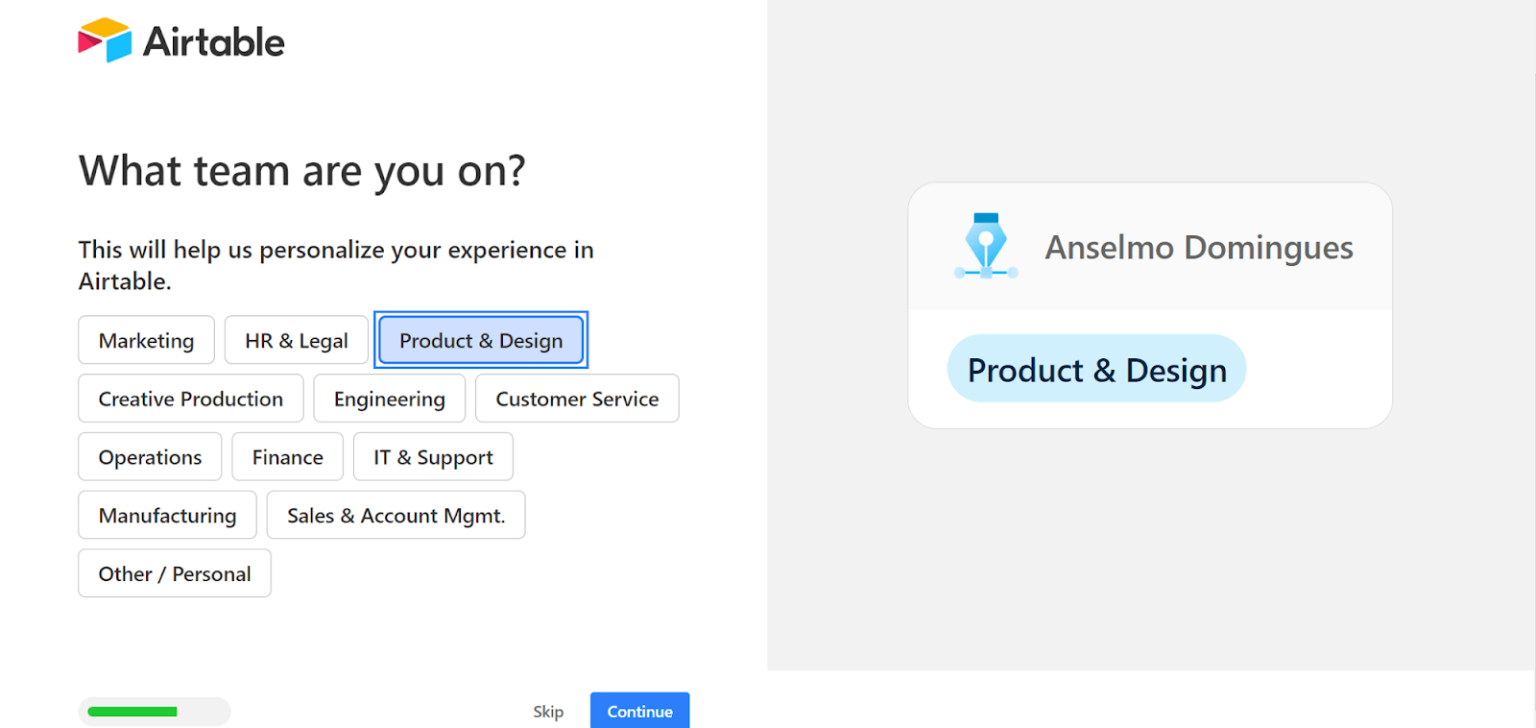Viewport: 1536px width, 728px height.
Task: Pick the Customer Service team
Action: pyautogui.click(x=577, y=398)
